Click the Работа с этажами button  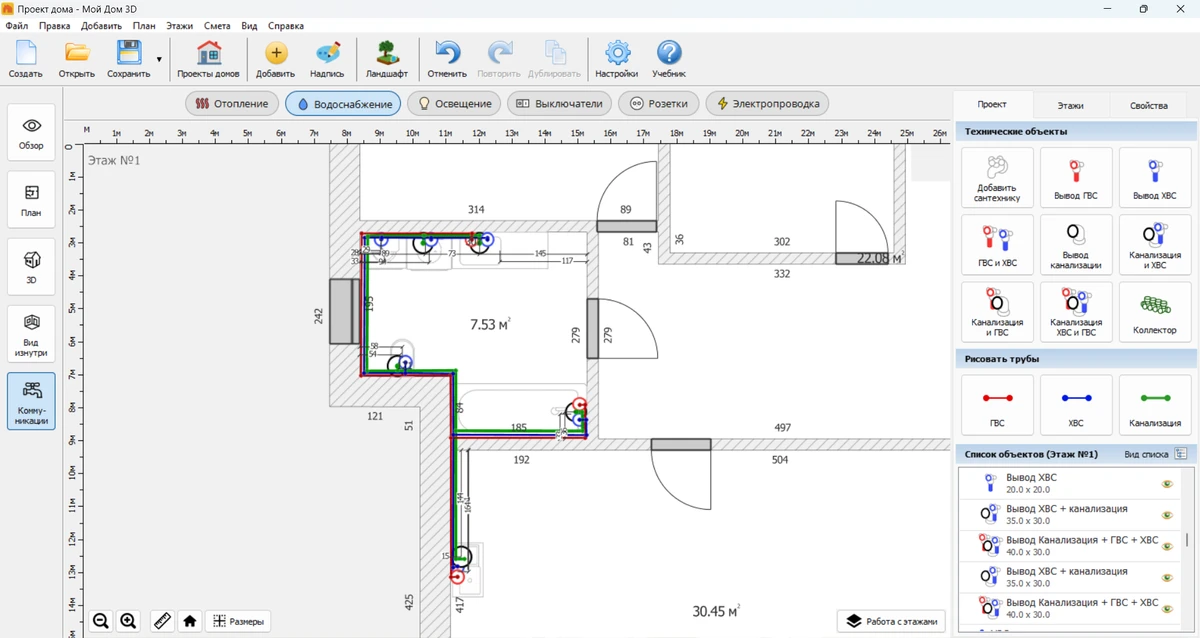pos(892,621)
